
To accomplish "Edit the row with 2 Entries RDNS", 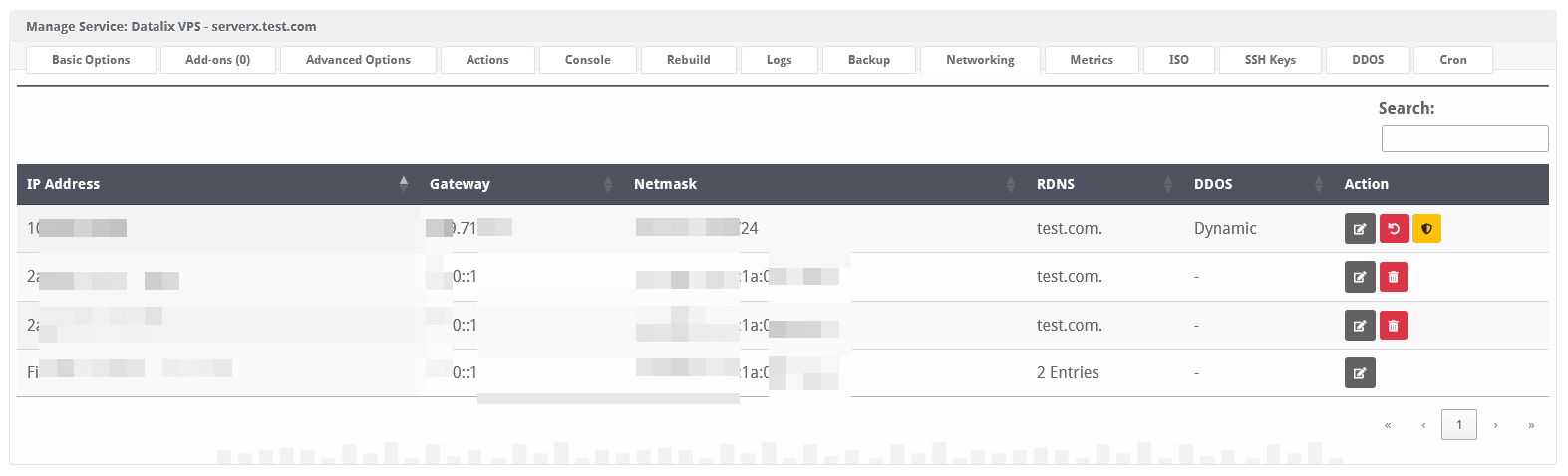I will [1360, 373].
